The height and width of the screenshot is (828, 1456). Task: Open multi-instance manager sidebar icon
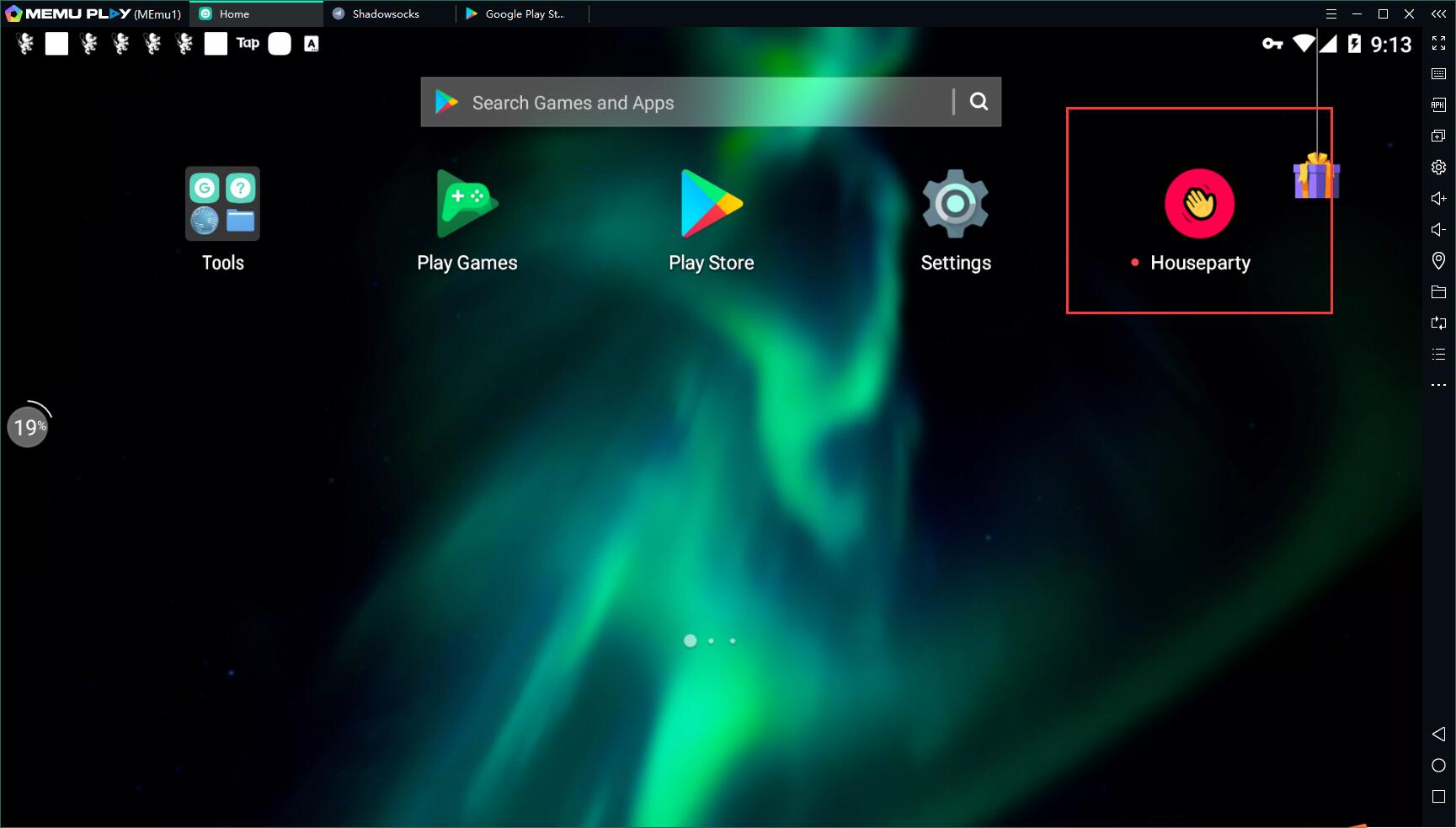(1438, 136)
